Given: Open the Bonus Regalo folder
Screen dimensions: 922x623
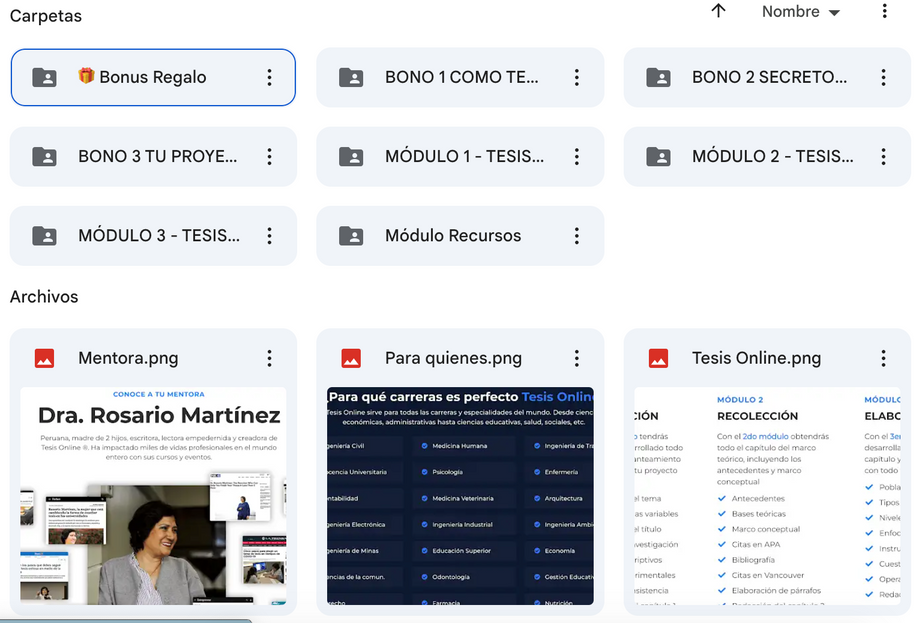Looking at the screenshot, I should pos(153,78).
